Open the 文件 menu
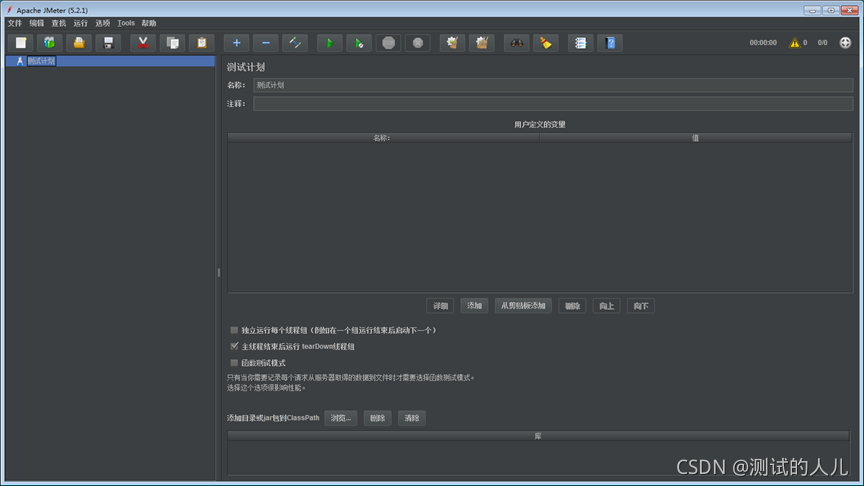This screenshot has height=486, width=864. 15,23
